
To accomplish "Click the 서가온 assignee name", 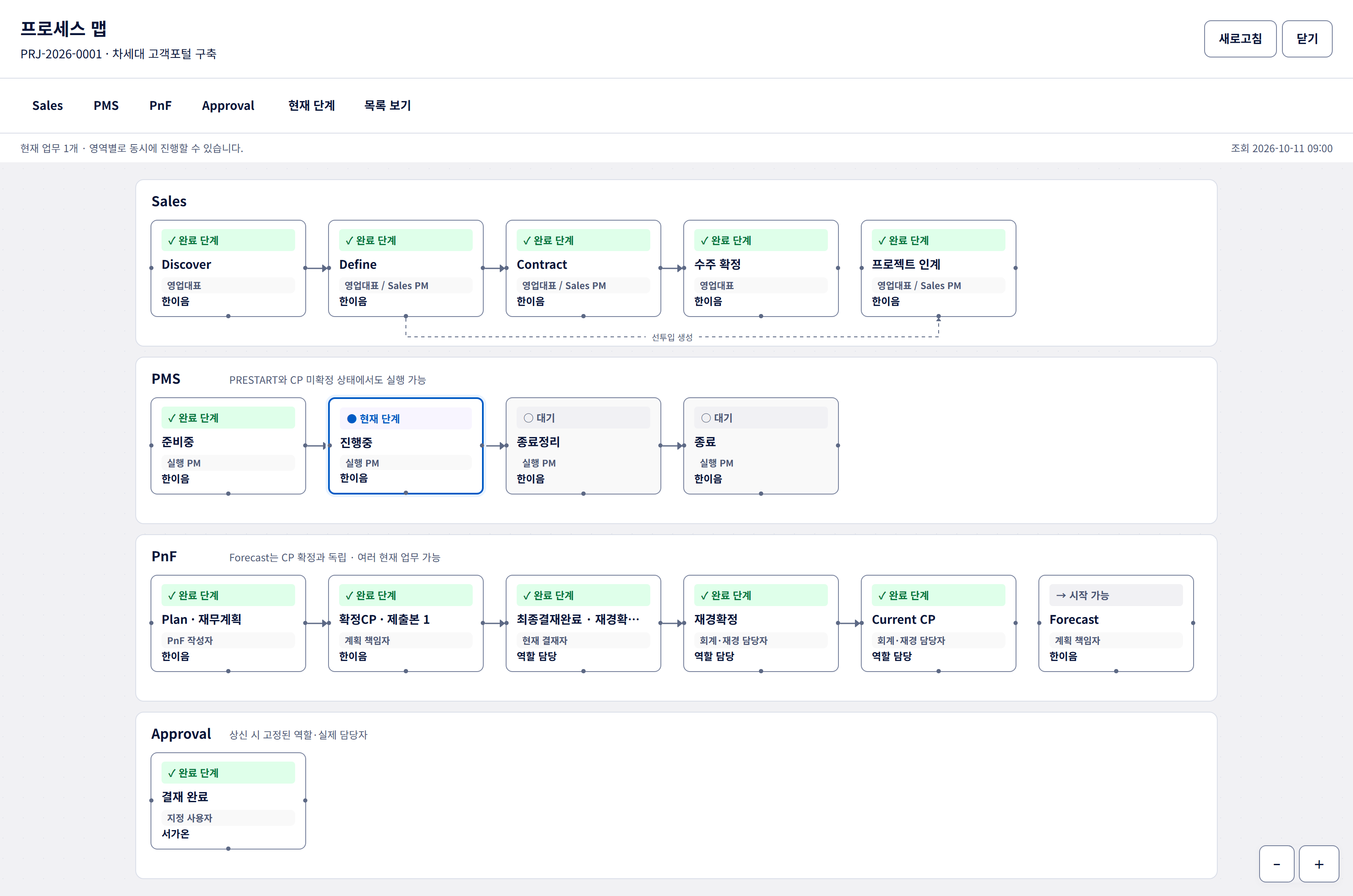I will click(175, 834).
